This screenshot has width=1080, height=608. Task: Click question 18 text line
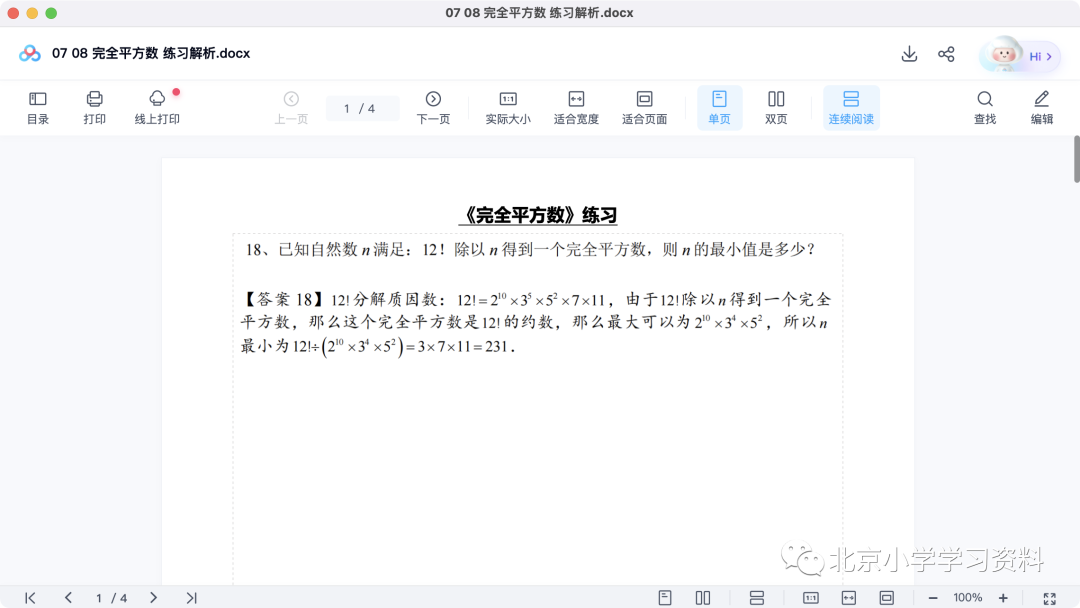tap(530, 249)
